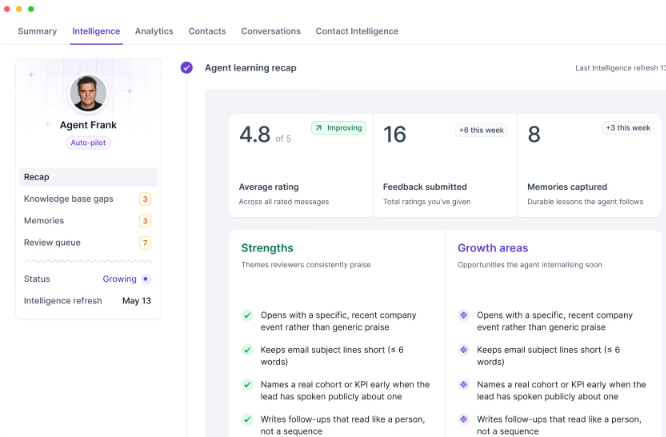The image size is (666, 437).
Task: Click purple icon for Growth 'Names a real cohort'
Action: click(463, 385)
